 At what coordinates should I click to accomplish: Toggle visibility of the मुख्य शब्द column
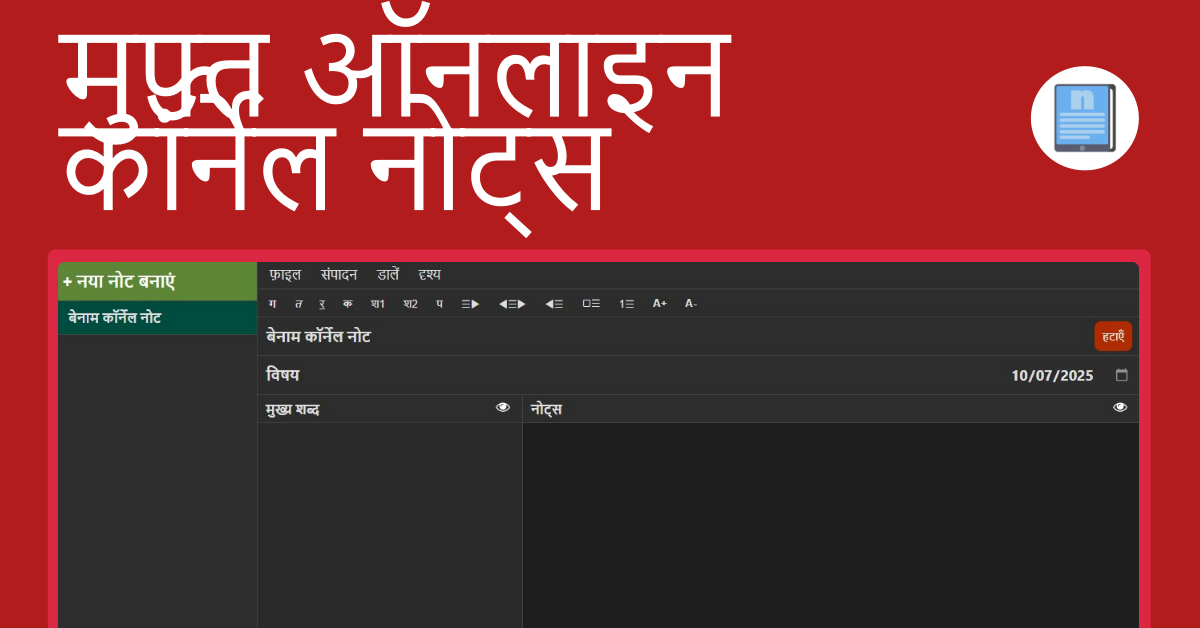click(503, 407)
